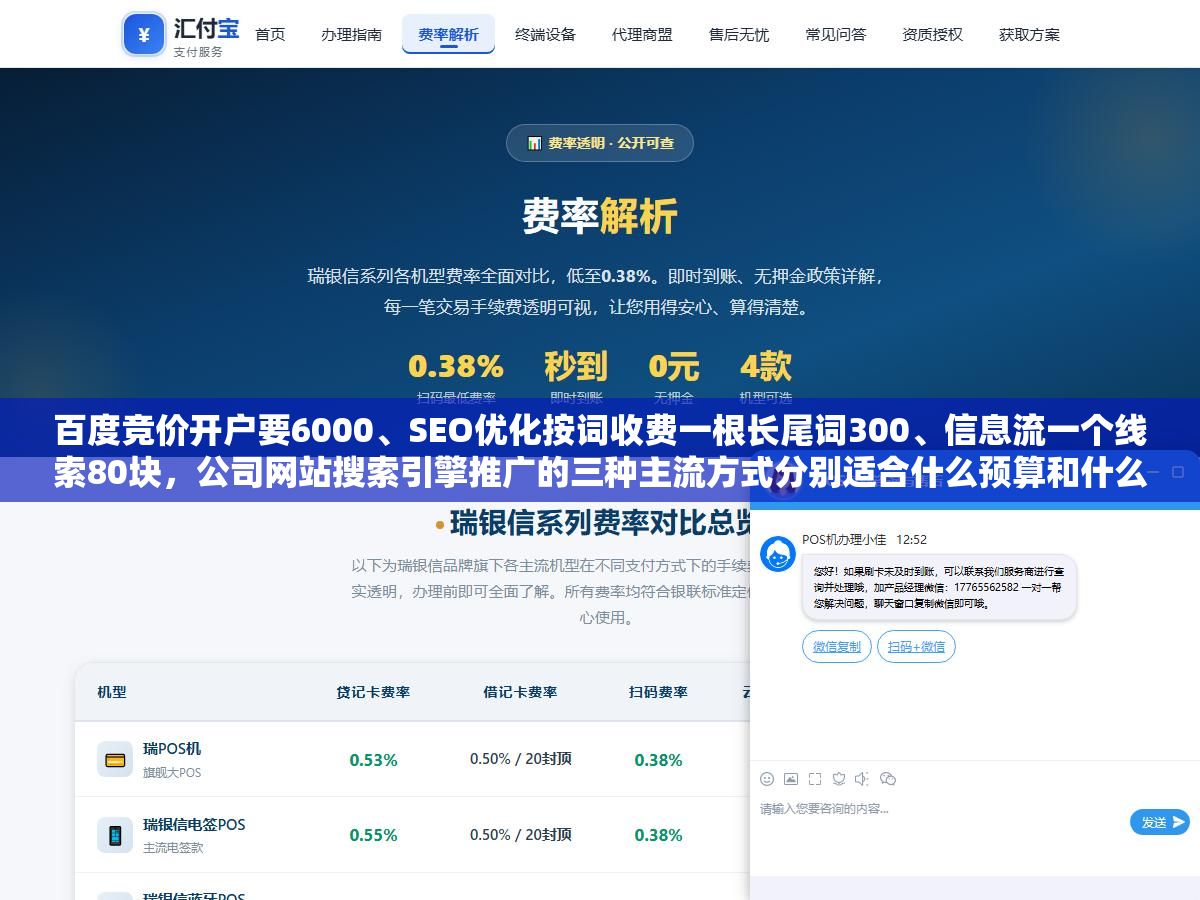The image size is (1200, 900).
Task: Open the 办理指南 nav item
Action: pos(351,34)
